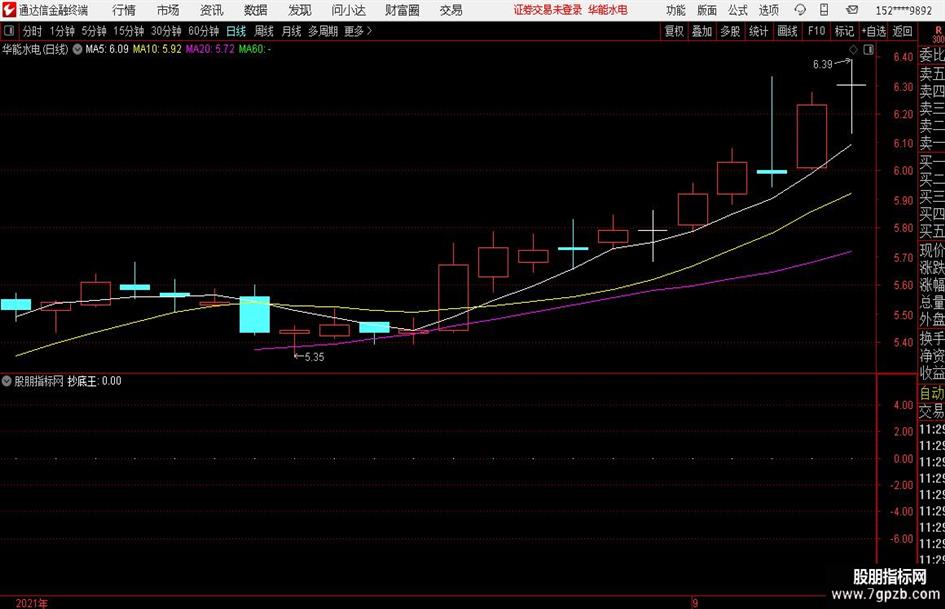Open the mobile phone icon
Viewport: 945px width, 609px height.
point(824,10)
